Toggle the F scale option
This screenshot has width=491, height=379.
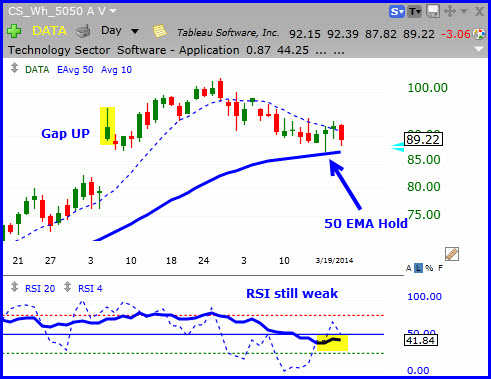point(440,268)
